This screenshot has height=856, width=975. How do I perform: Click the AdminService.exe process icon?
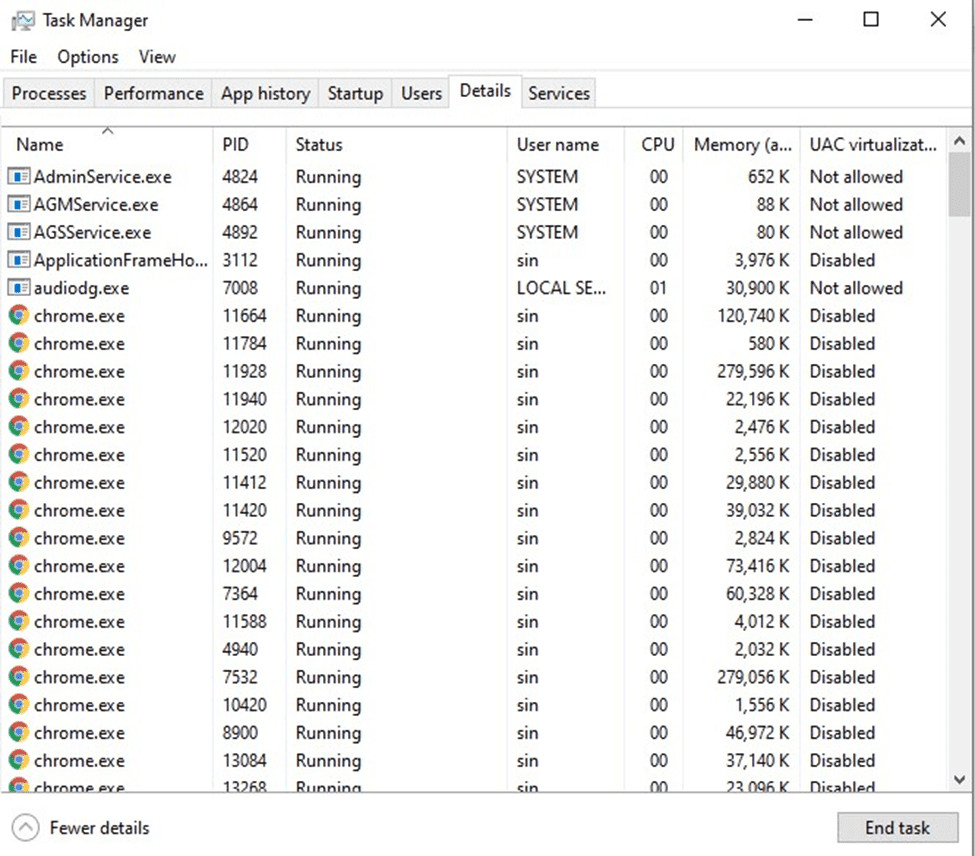click(19, 177)
